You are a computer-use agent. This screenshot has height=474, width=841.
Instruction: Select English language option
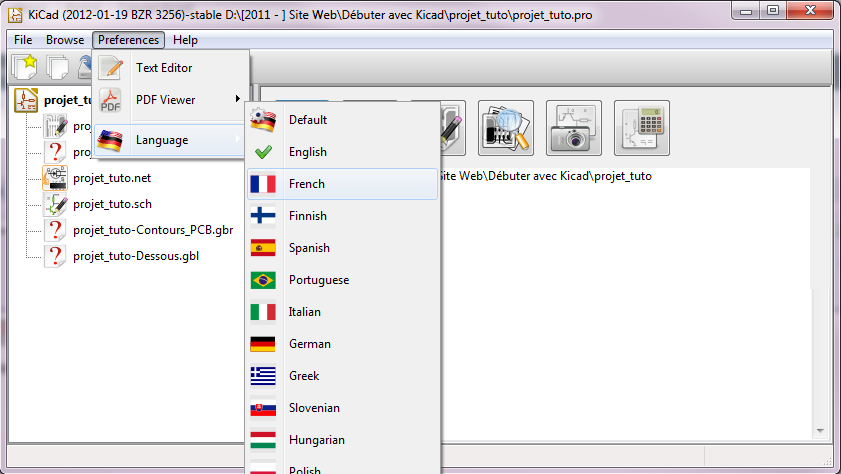click(342, 152)
